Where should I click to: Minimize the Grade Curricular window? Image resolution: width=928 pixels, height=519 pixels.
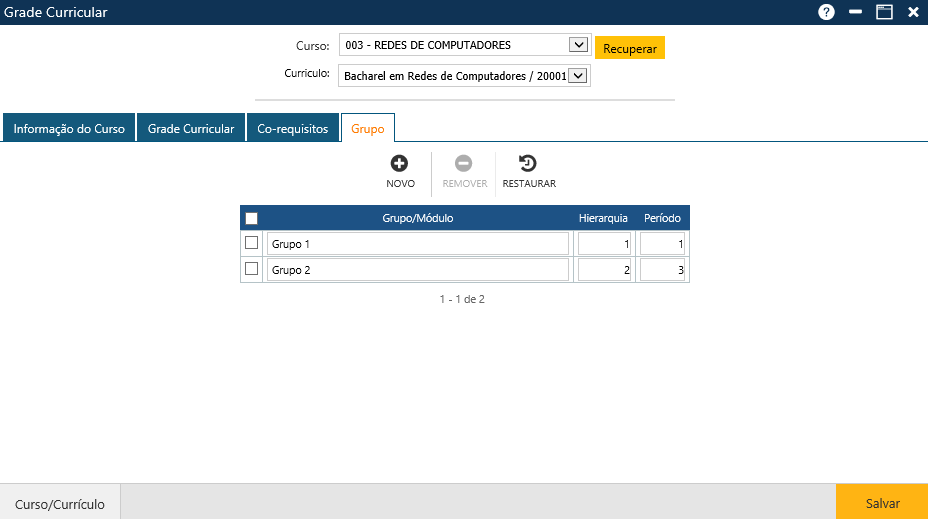tap(855, 12)
